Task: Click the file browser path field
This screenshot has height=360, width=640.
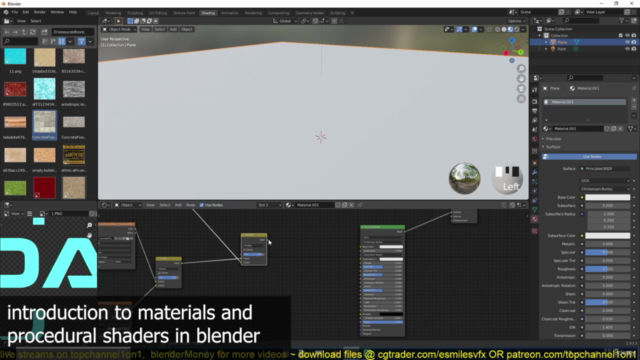Action: tap(73, 32)
